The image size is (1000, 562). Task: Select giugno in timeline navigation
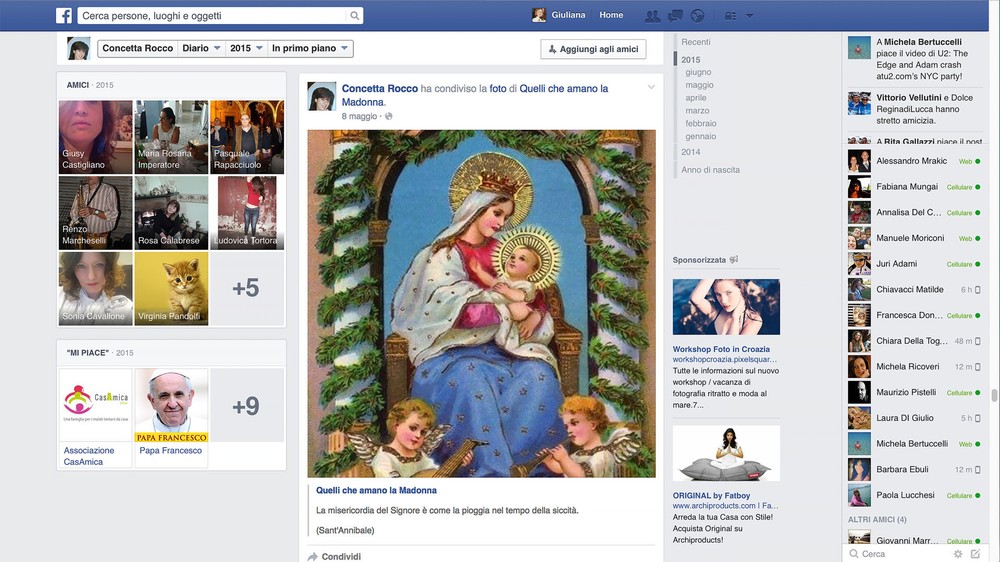698,72
